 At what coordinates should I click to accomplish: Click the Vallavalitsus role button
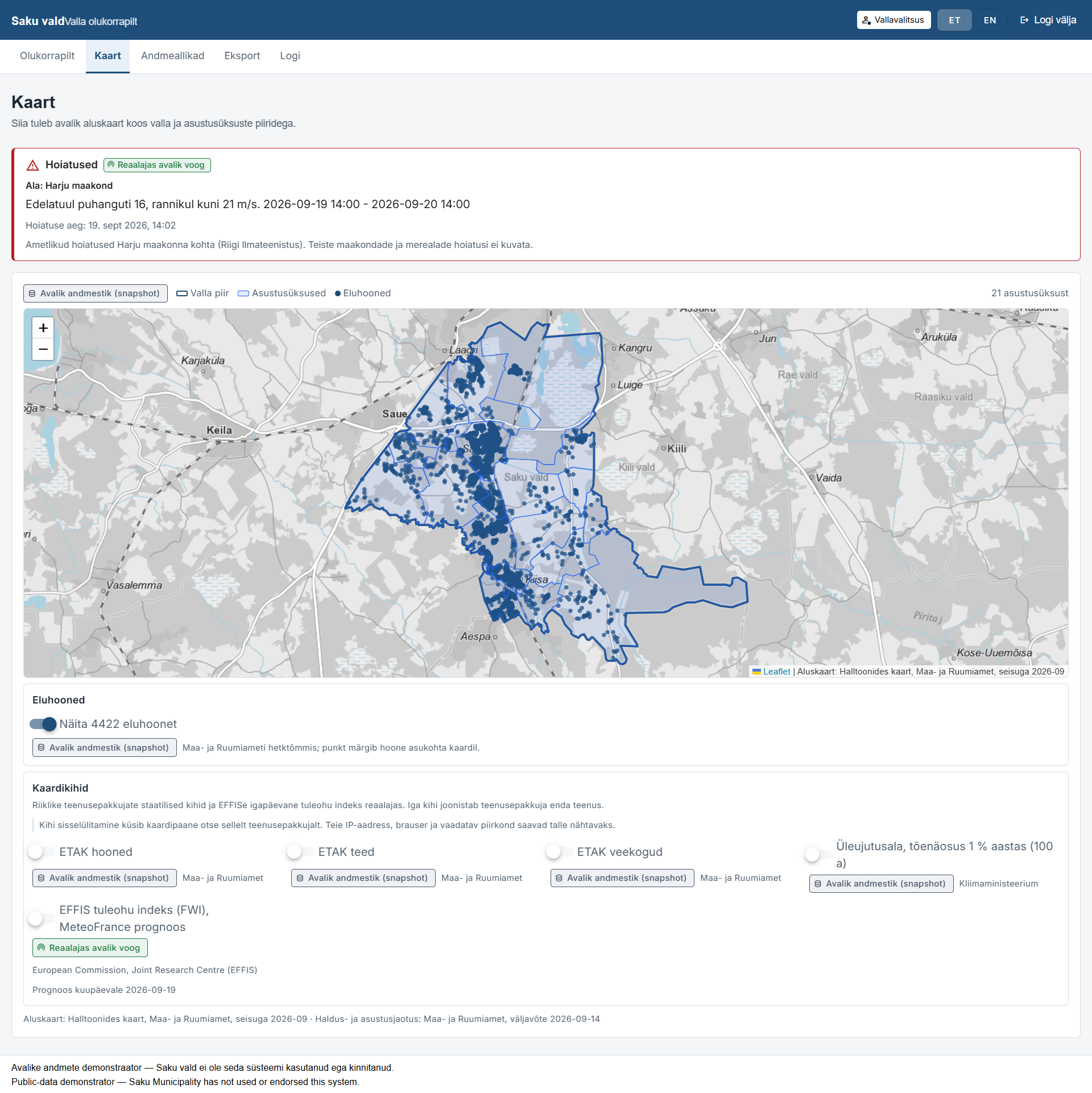click(894, 20)
